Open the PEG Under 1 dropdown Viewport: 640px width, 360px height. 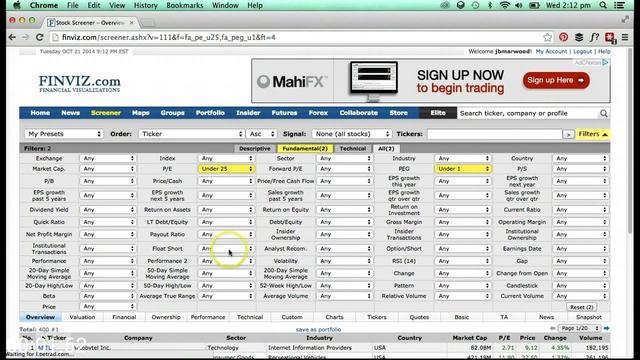tap(463, 169)
